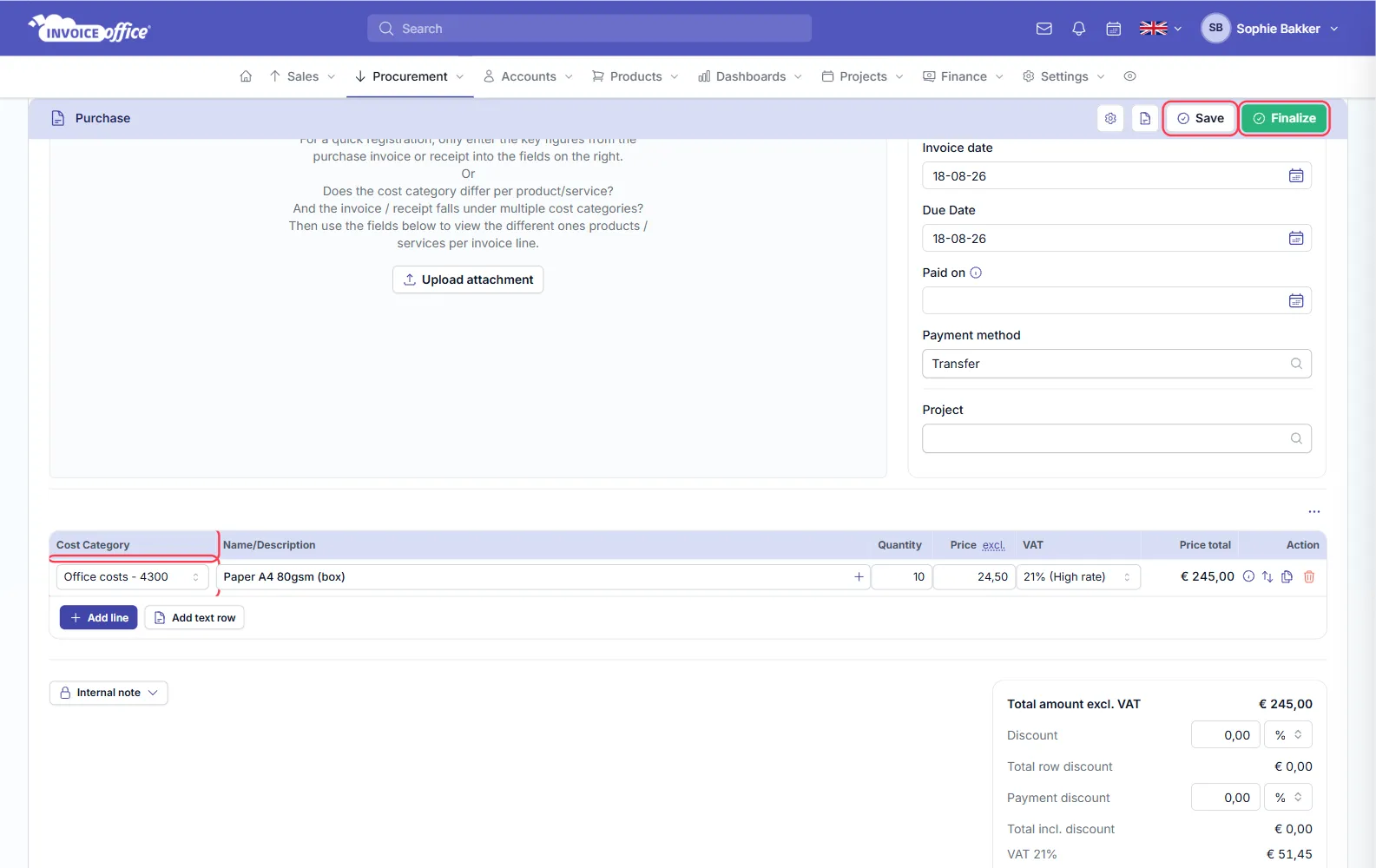Viewport: 1376px width, 868px height.
Task: Delete the Paper A4 invoice line
Action: [1309, 576]
